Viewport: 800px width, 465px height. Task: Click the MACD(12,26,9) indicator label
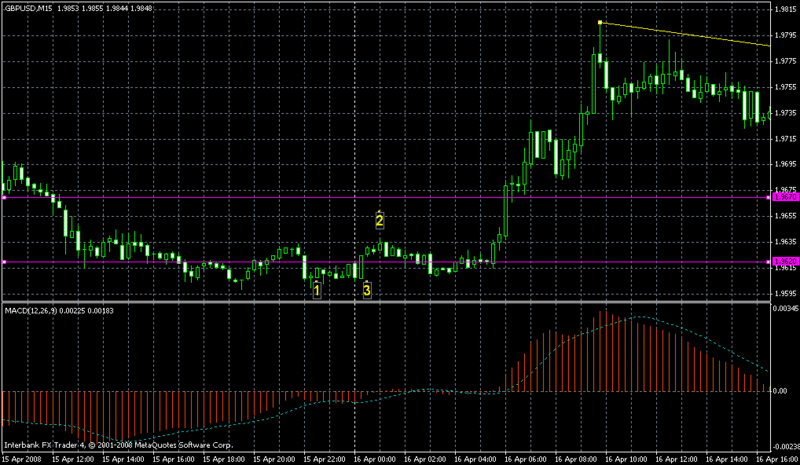point(31,310)
